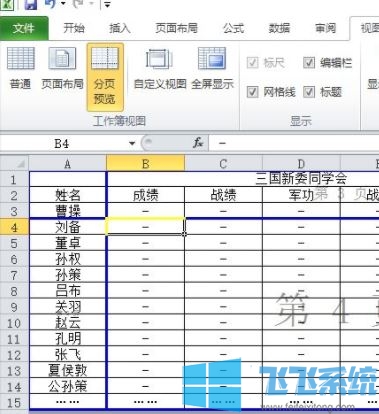
Task: Click the formula bar input field
Action: [x=295, y=143]
